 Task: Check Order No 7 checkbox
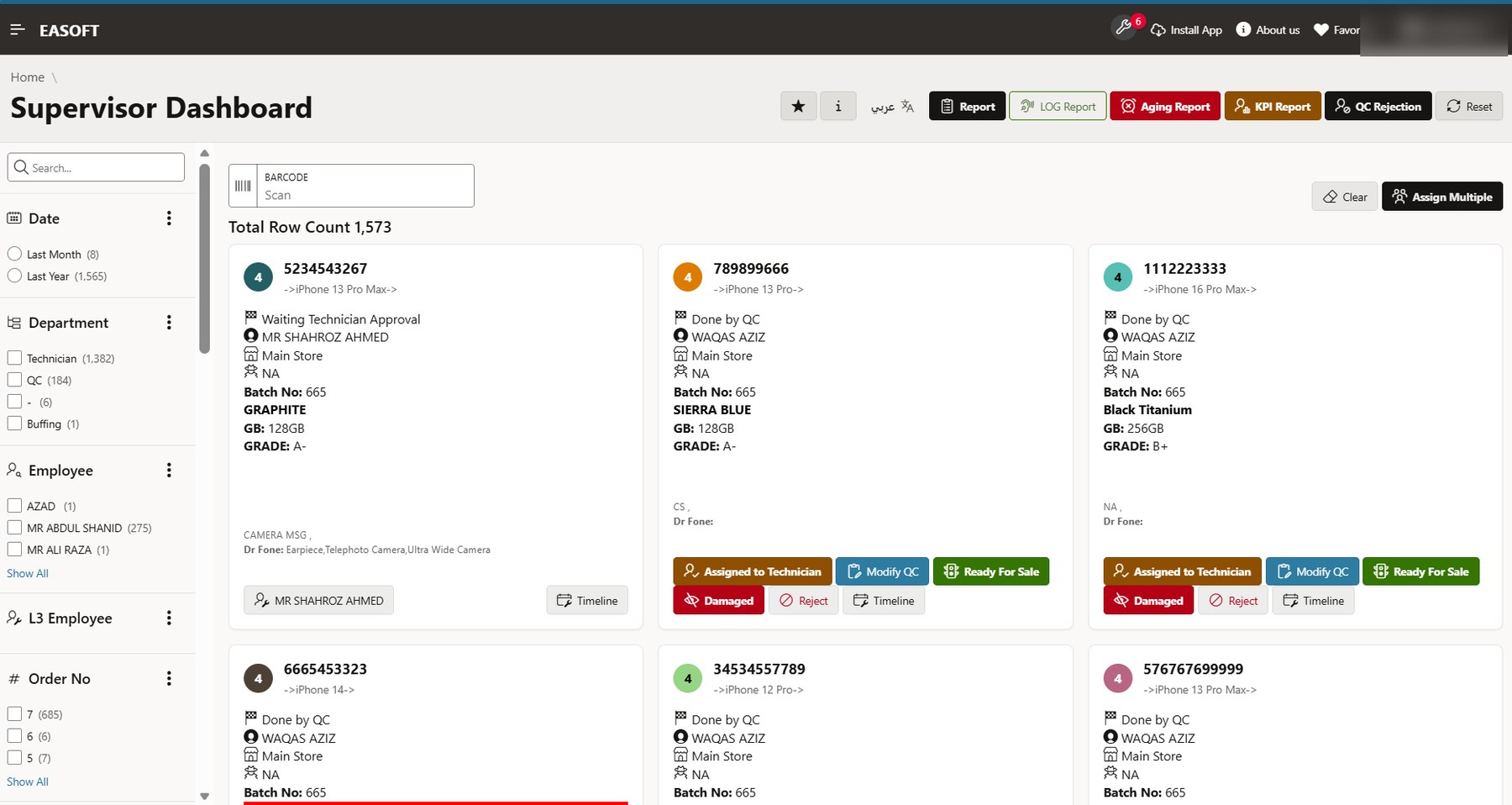[x=14, y=714]
